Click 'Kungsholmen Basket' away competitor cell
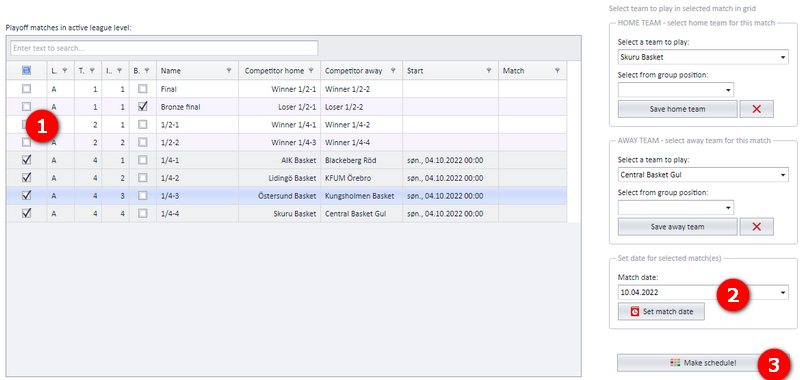800x380 pixels. [362, 196]
